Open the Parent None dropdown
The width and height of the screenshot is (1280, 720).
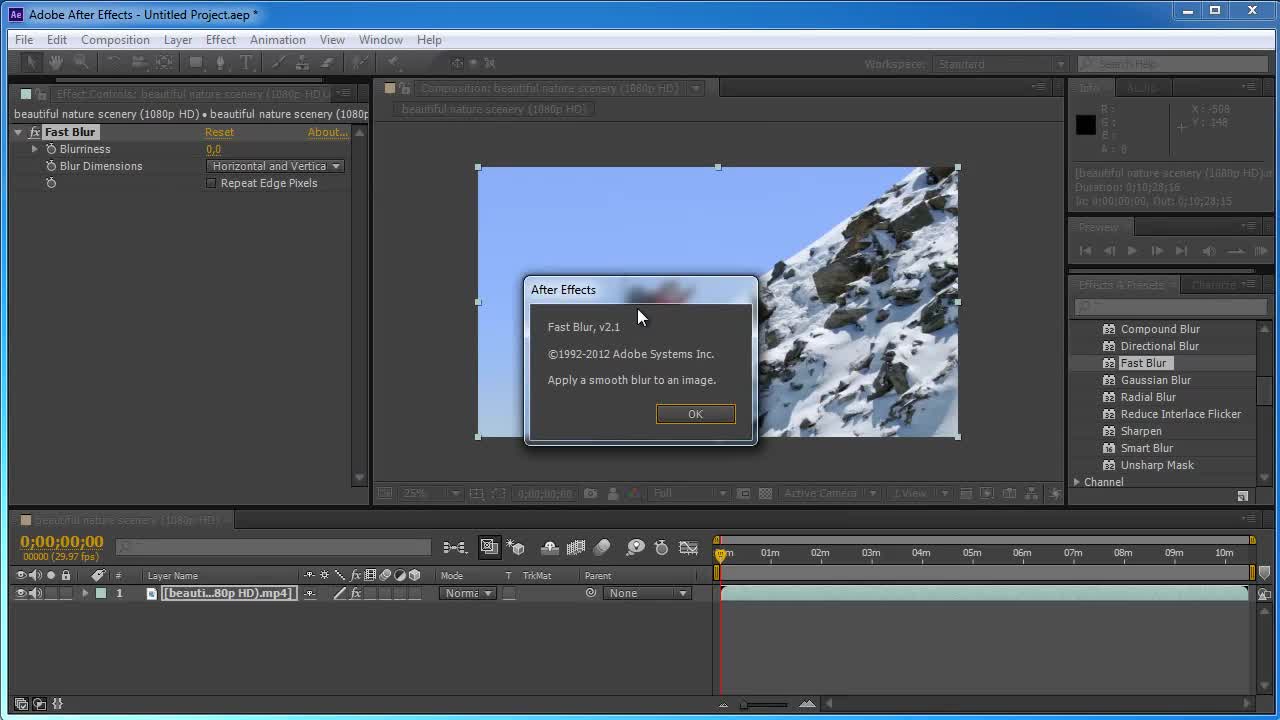[647, 593]
